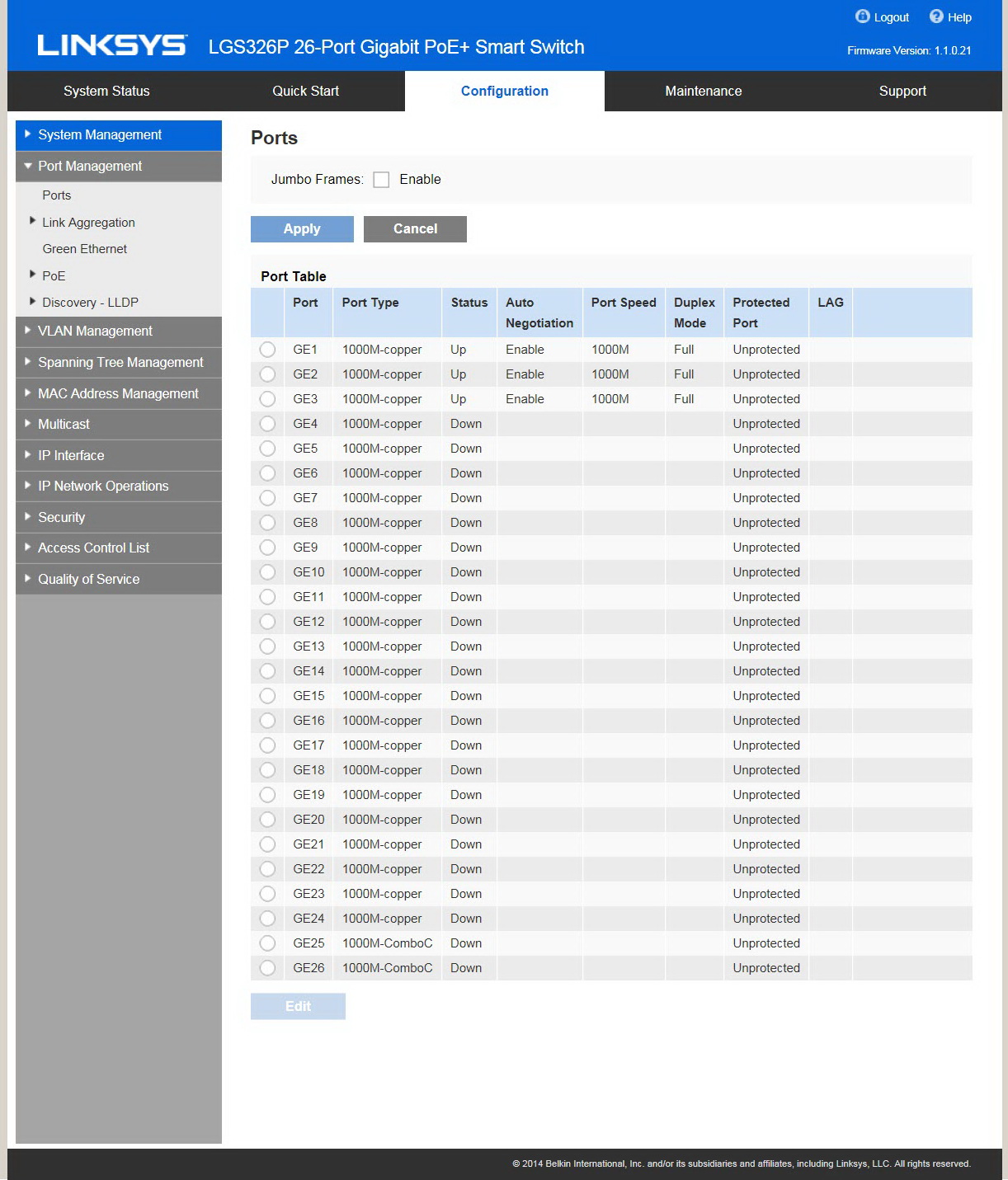Screen dimensions: 1008x1180
Task: Enable the Jumbo Frames checkbox
Action: click(x=381, y=180)
